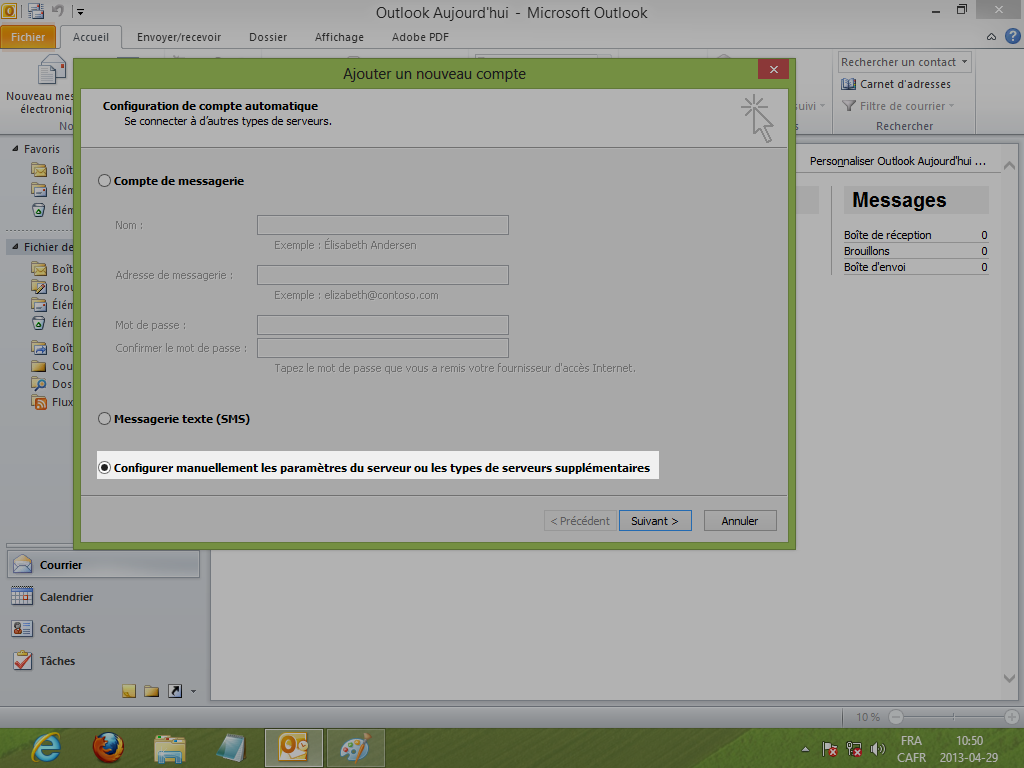This screenshot has width=1024, height=768.
Task: Switch to the Accueil ribbon tab
Action: (91, 37)
